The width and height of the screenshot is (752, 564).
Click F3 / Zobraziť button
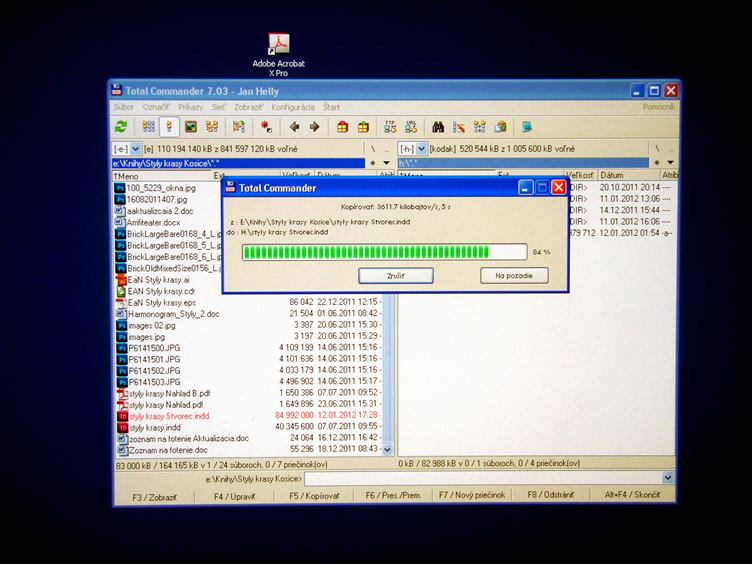[154, 497]
